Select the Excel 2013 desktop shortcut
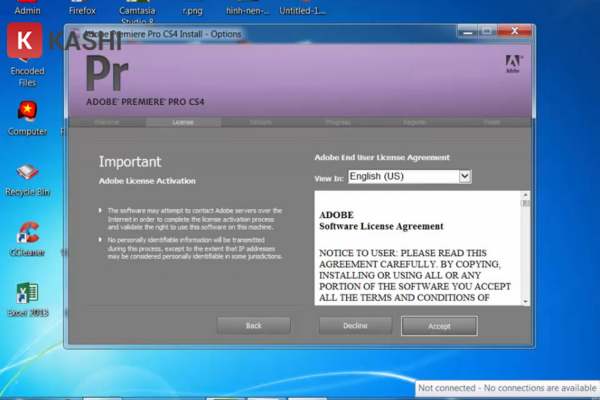 [x=27, y=297]
